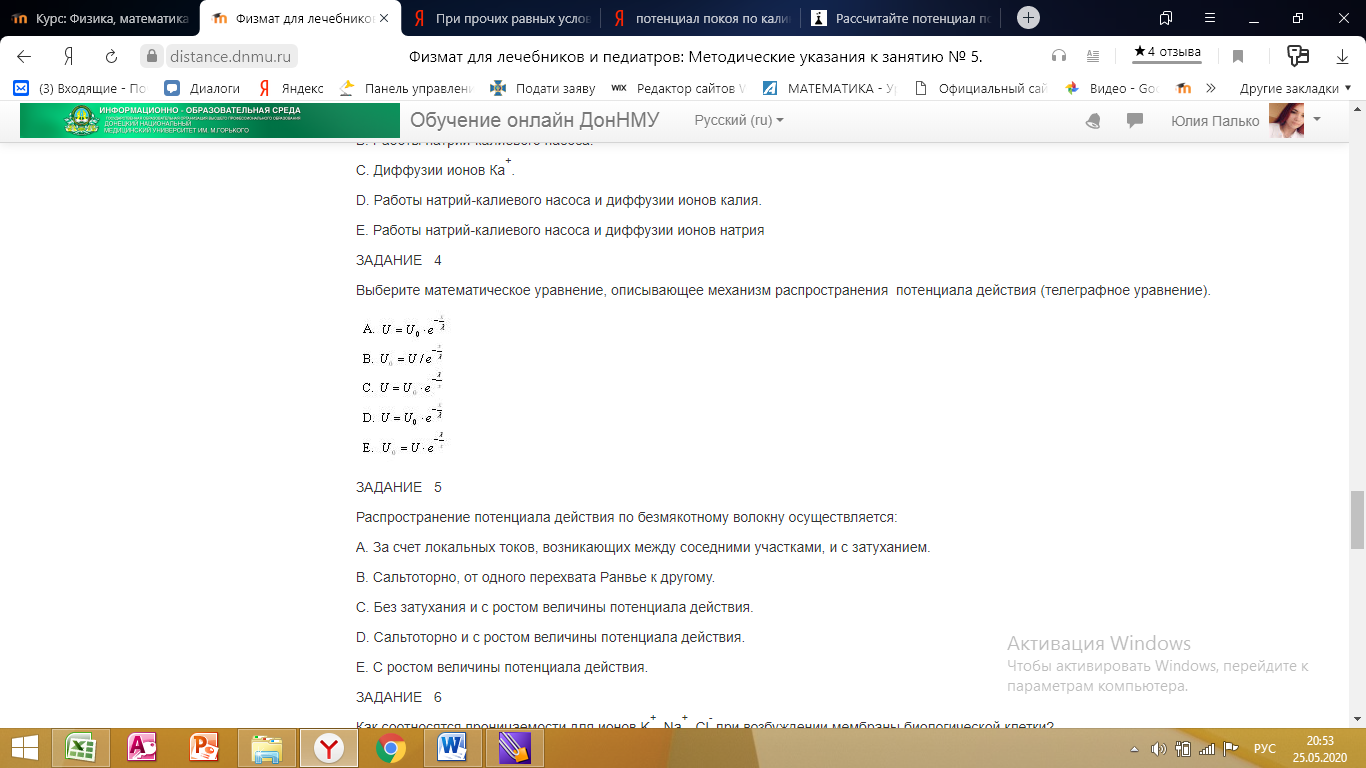Click the ДонНМУ university logo banner
1366x768 pixels.
pyautogui.click(x=210, y=120)
